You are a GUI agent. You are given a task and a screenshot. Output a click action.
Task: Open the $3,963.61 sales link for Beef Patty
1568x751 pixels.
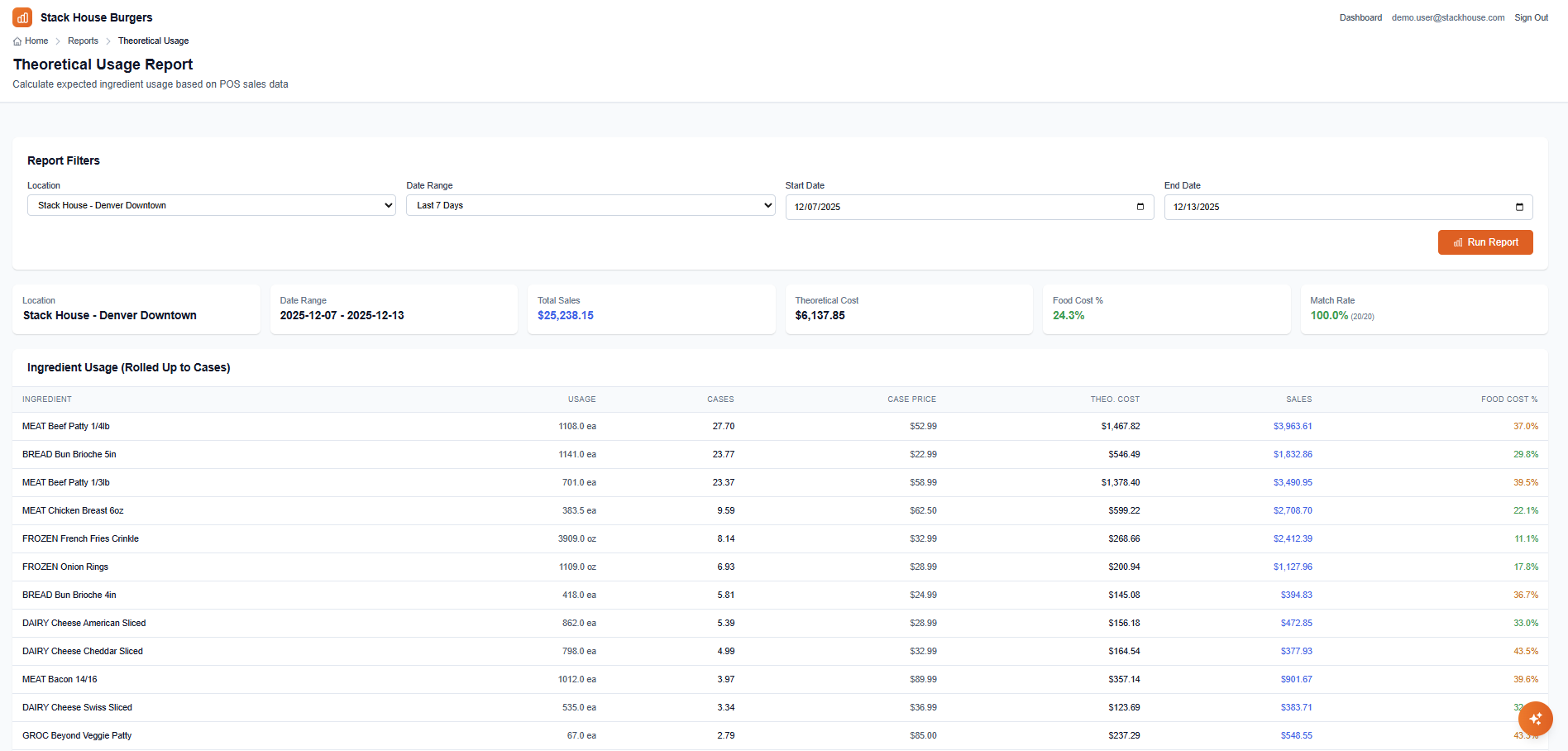[1292, 426]
